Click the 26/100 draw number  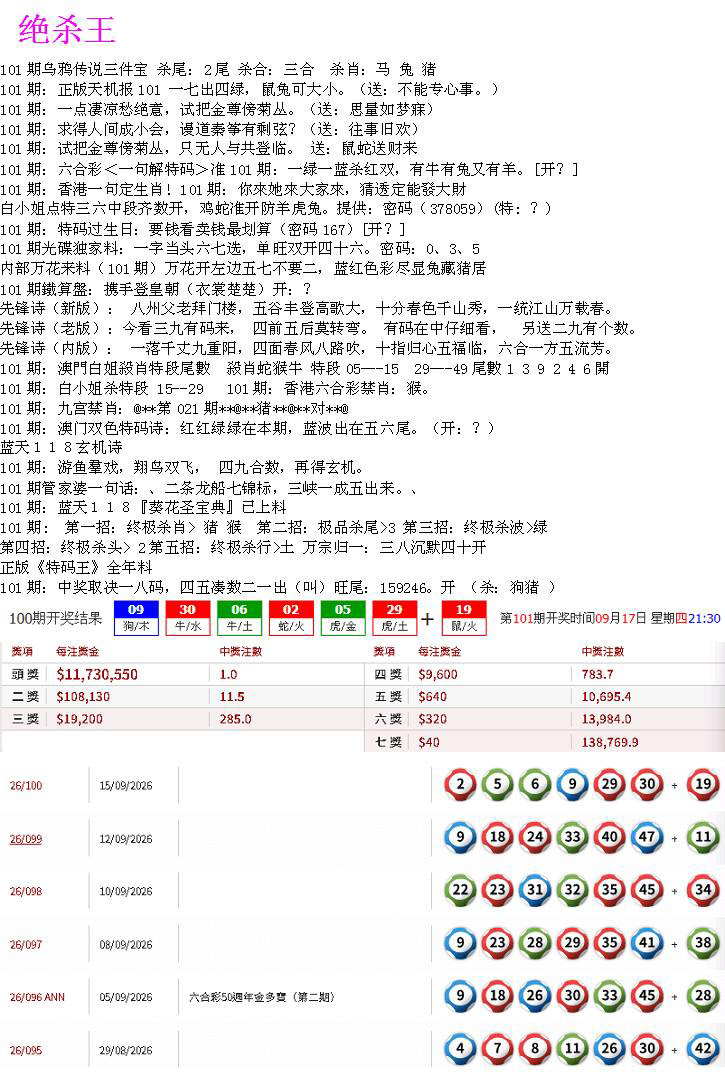[25, 786]
